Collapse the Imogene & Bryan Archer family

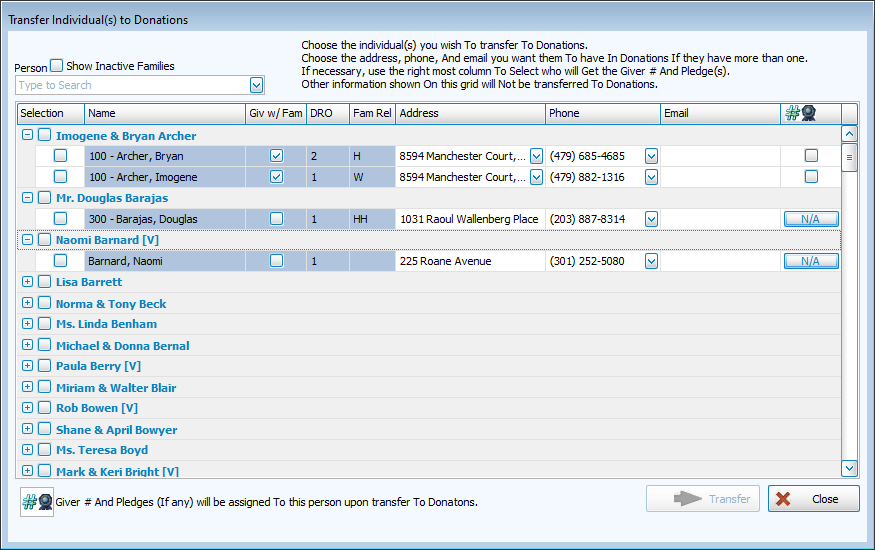(27, 135)
